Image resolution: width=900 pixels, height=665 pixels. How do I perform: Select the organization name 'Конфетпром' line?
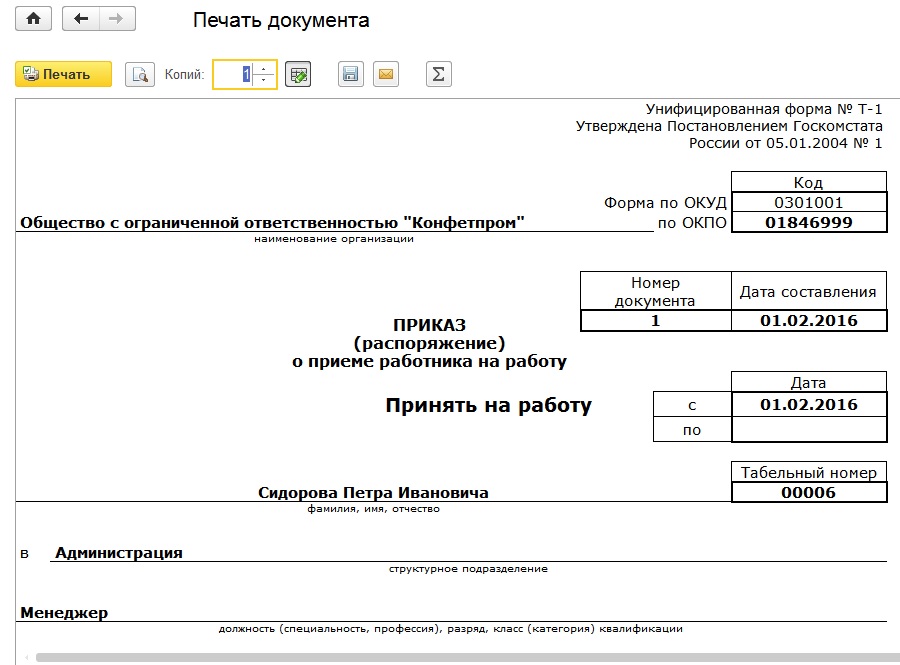click(273, 223)
